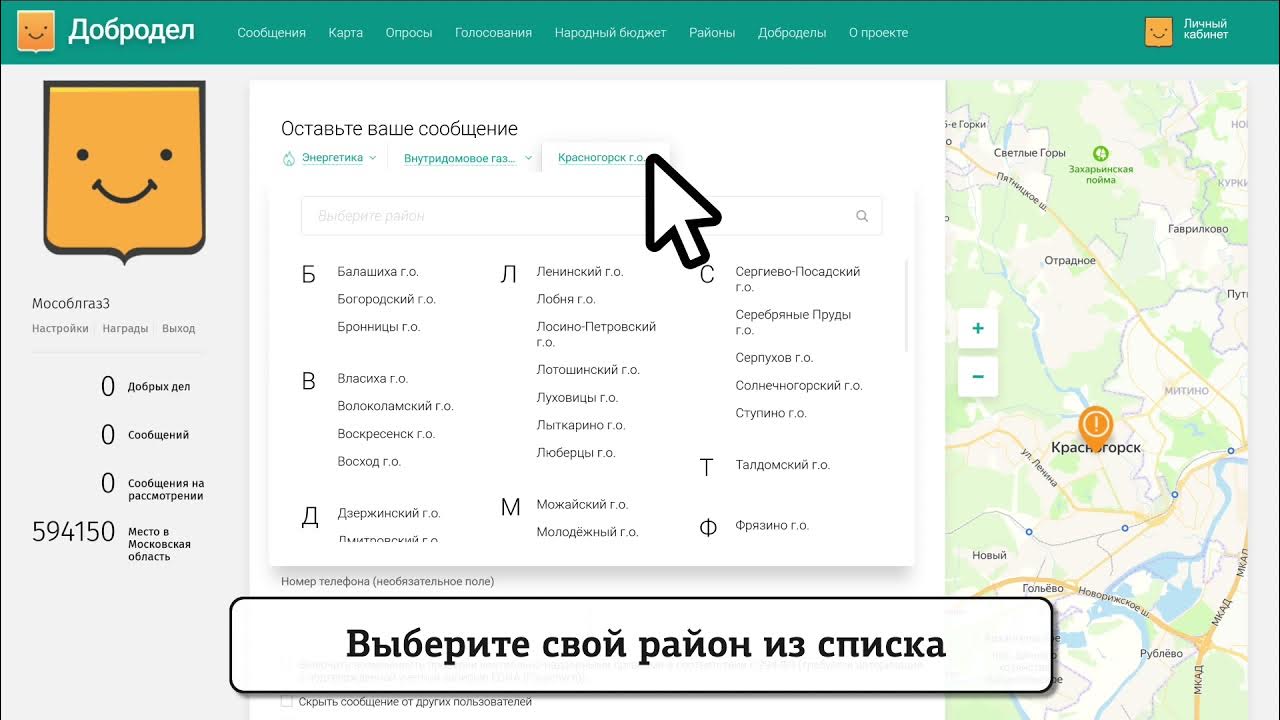This screenshot has width=1280, height=720.
Task: Click the Добрых дел counter label
Action: pos(159,387)
